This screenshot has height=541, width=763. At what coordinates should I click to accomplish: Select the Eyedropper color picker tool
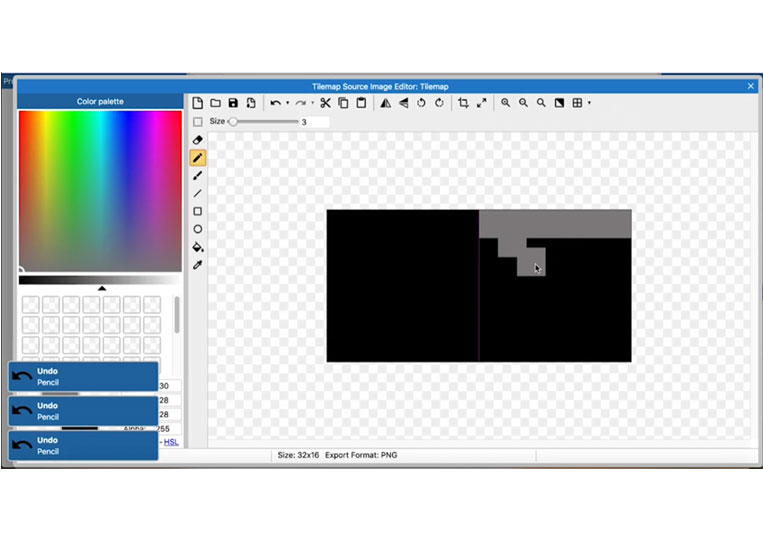198,265
